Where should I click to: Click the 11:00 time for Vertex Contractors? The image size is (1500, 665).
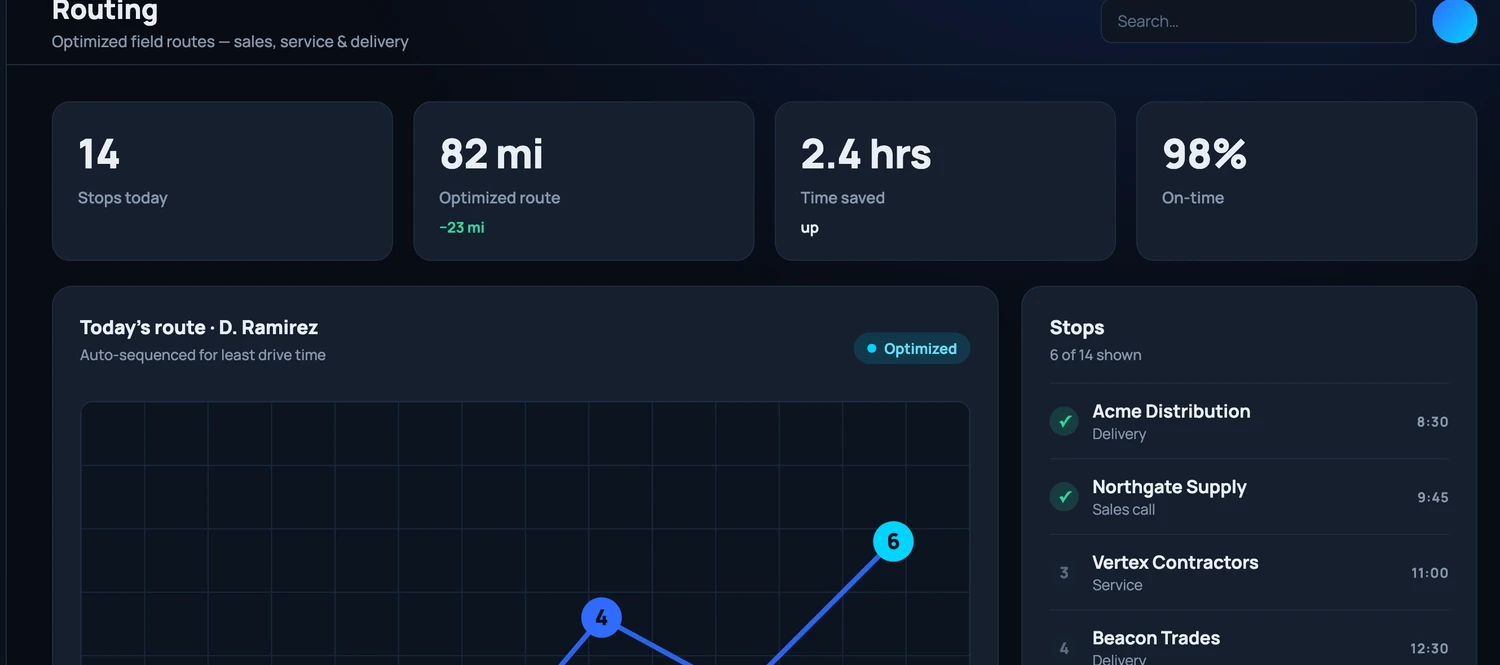tap(1429, 573)
